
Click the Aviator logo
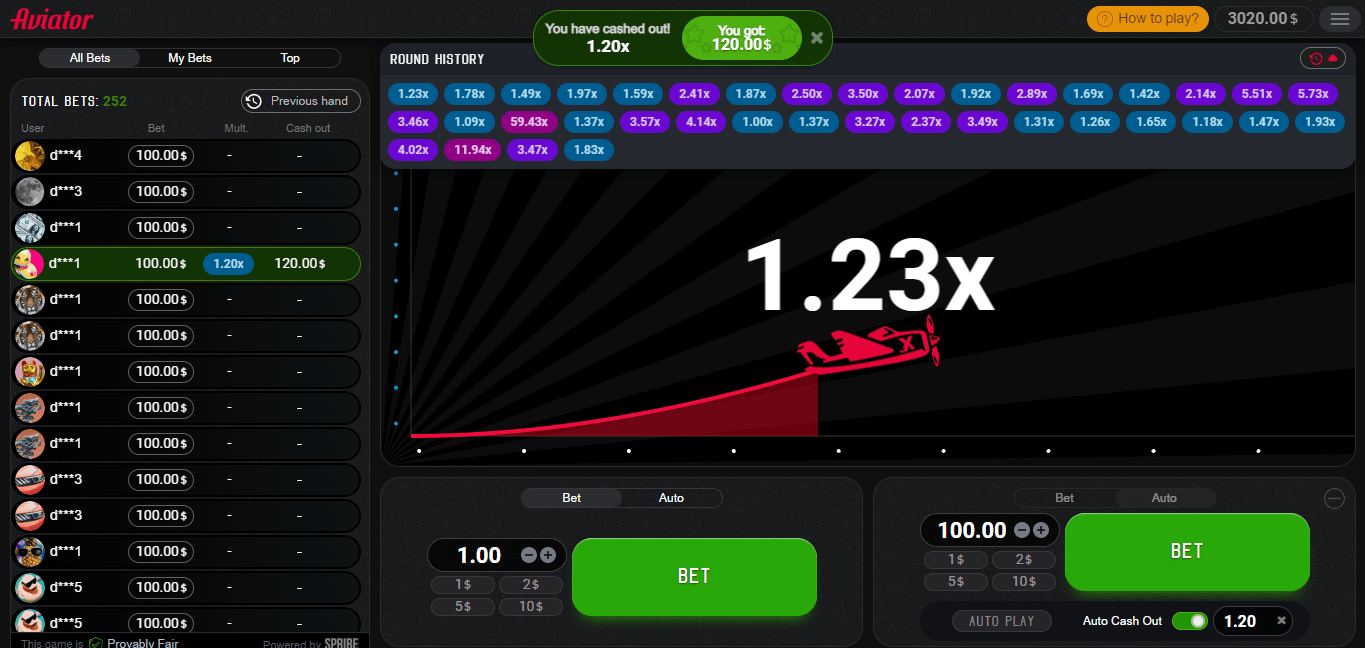[x=51, y=18]
